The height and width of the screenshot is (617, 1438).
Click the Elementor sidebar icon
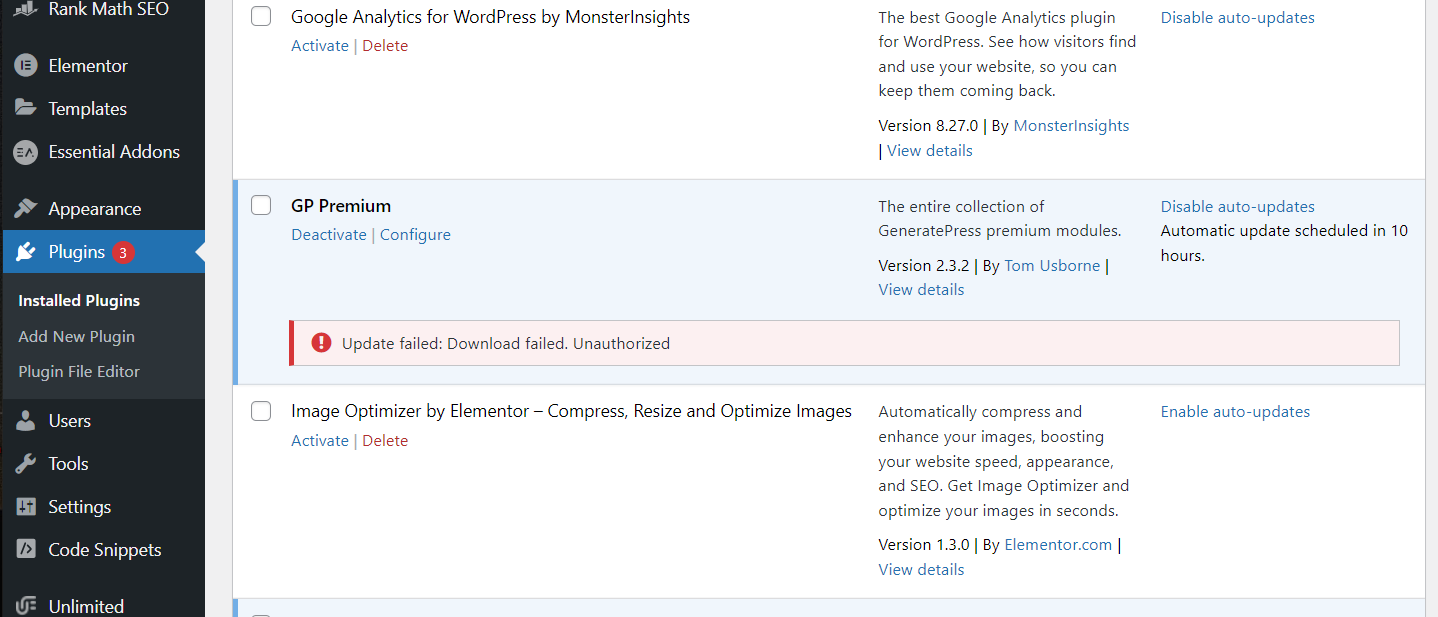(25, 66)
